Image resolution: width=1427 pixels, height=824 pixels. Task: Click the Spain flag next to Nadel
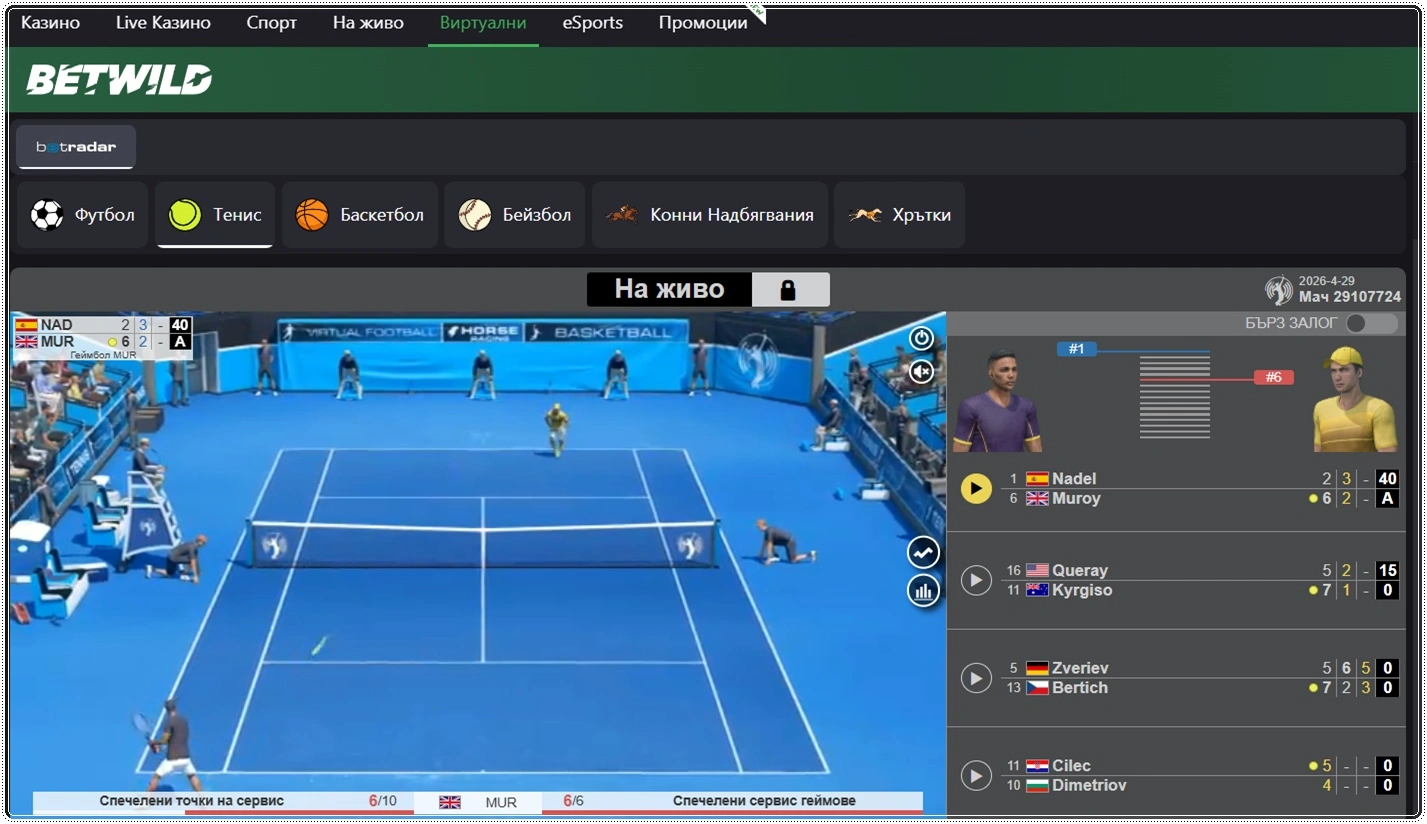coord(1037,479)
